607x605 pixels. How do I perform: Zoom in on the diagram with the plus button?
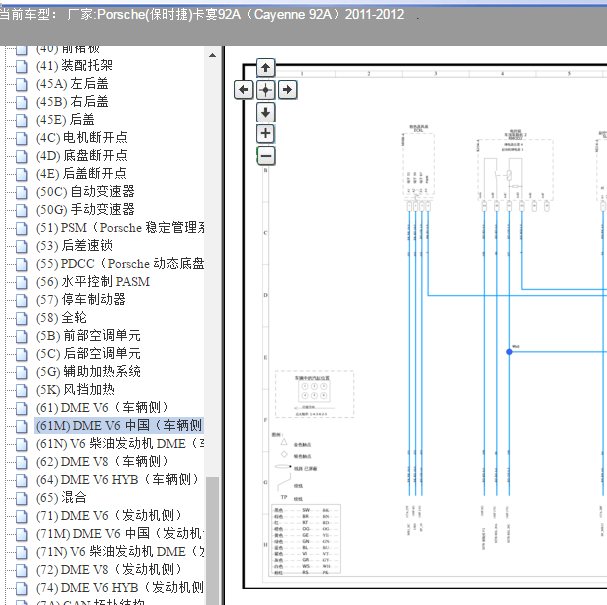click(x=266, y=134)
